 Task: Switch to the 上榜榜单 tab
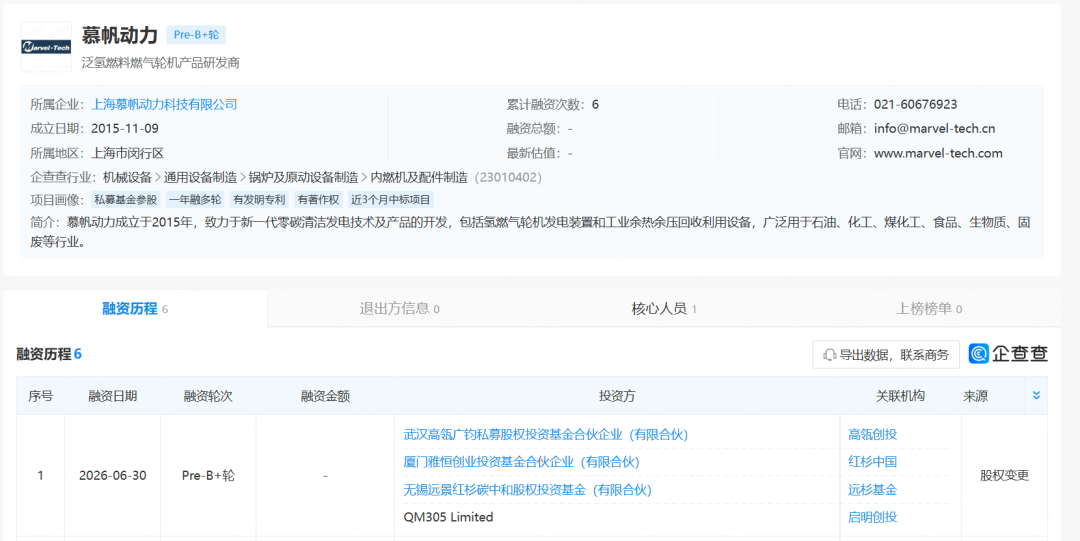tap(928, 309)
